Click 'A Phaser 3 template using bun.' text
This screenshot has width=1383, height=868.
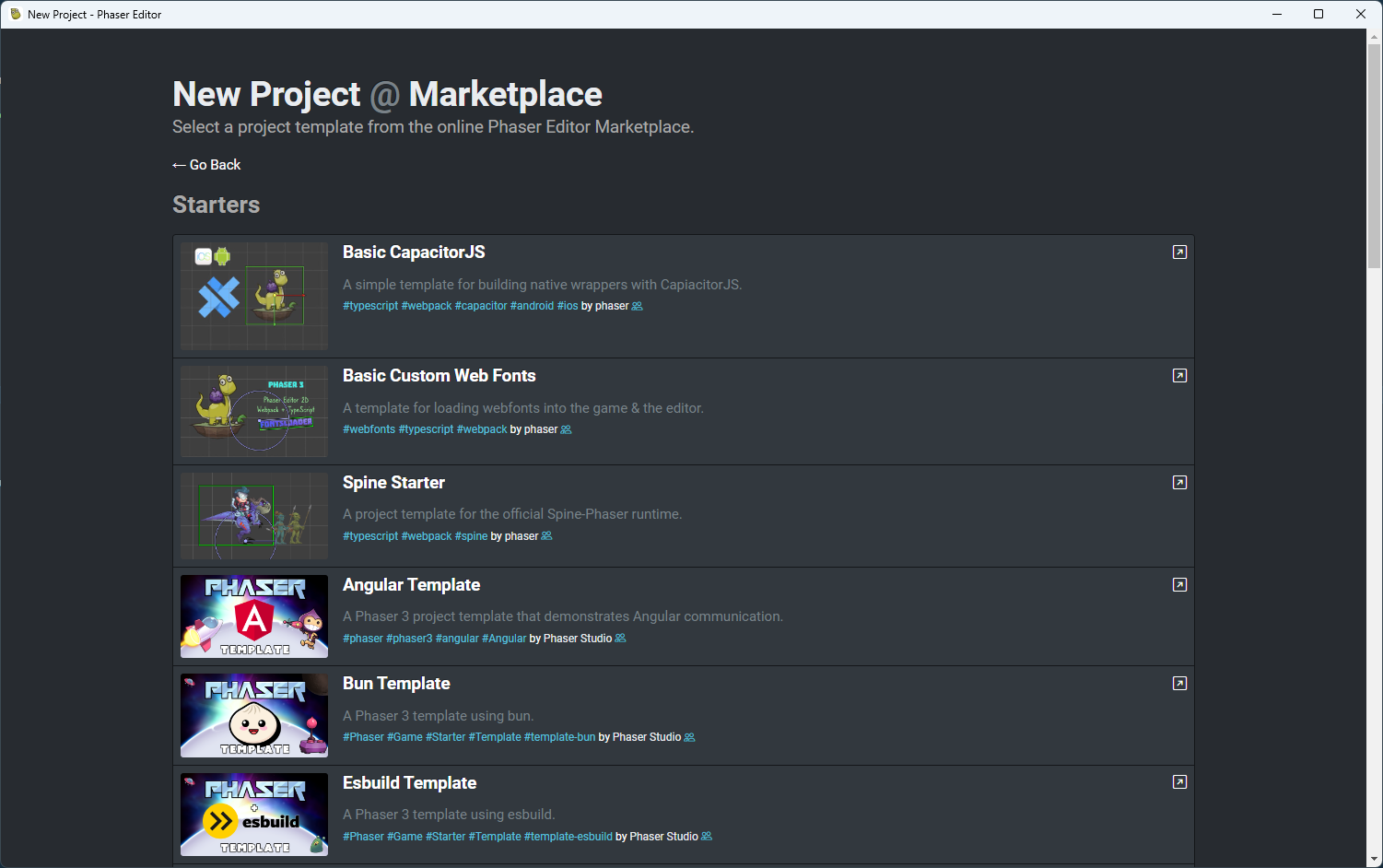[x=439, y=716]
